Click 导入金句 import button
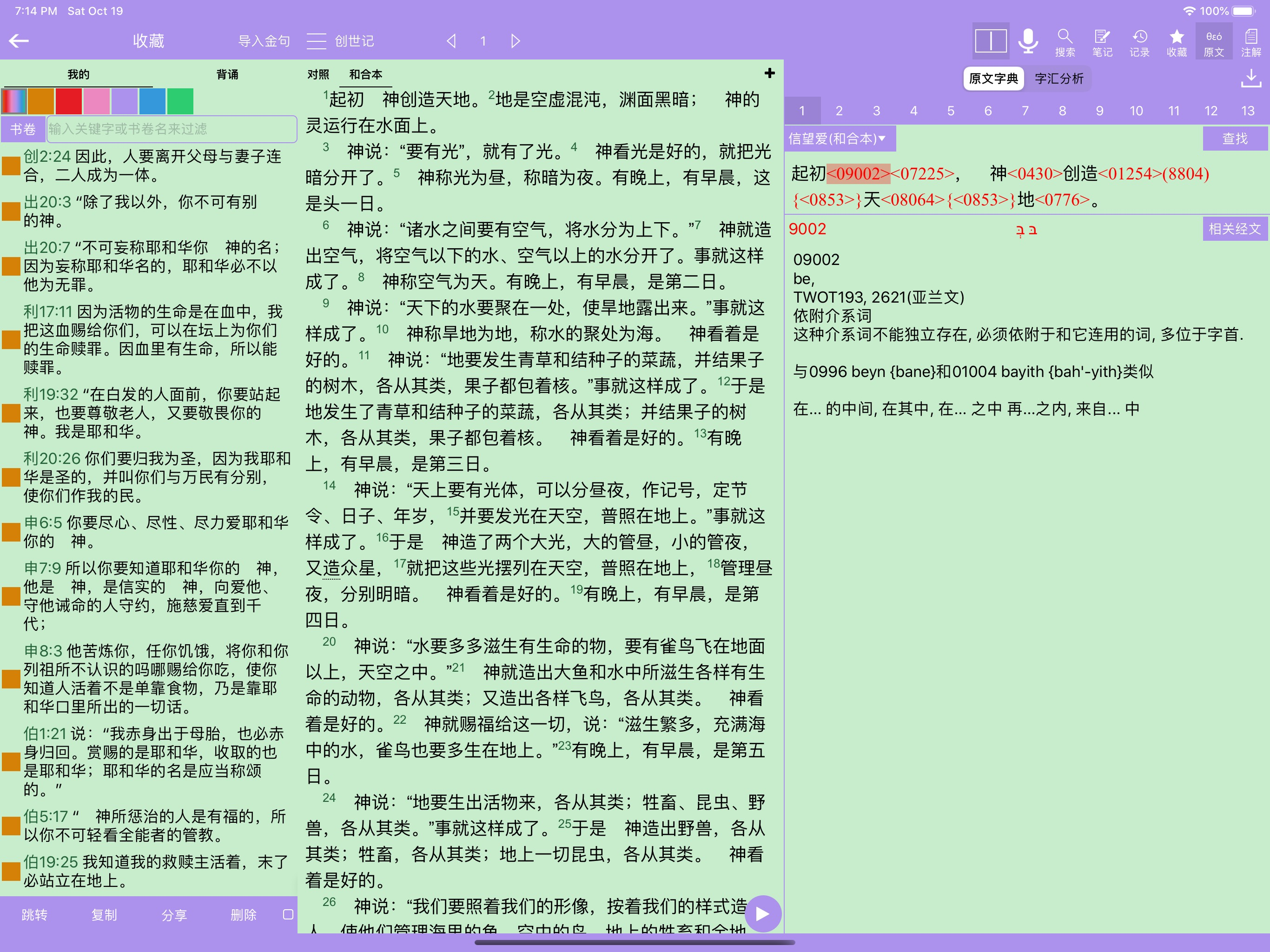Screen dimensions: 1270x952 coord(264,41)
